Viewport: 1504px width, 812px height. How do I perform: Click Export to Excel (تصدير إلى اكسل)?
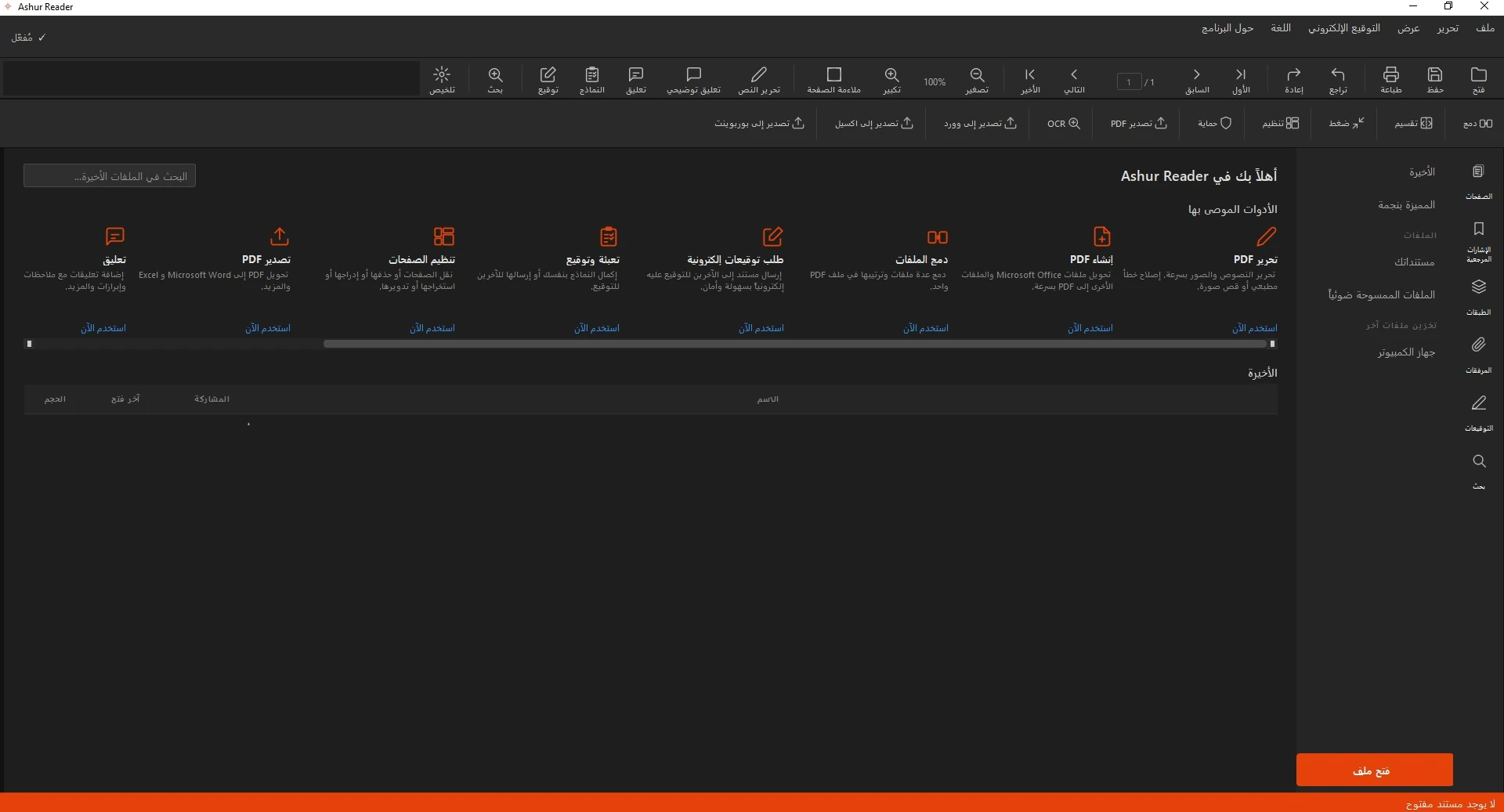tap(873, 124)
